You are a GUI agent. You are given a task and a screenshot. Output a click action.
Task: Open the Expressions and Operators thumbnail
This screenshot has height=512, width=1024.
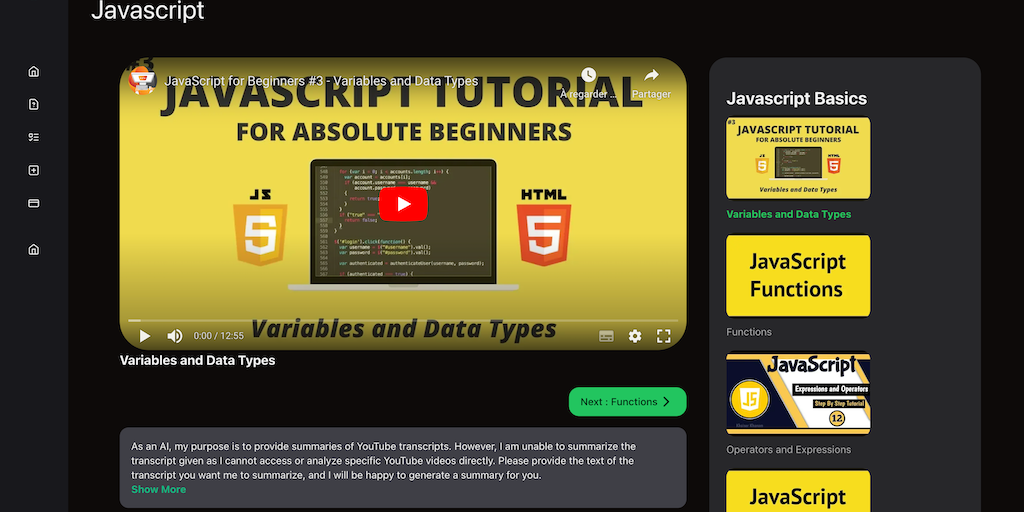(798, 393)
